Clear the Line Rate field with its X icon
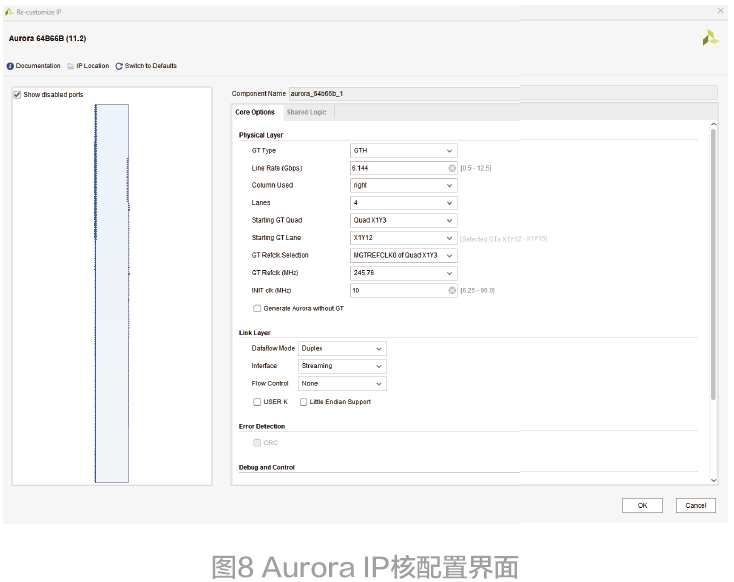The height and width of the screenshot is (582, 734). pyautogui.click(x=452, y=168)
